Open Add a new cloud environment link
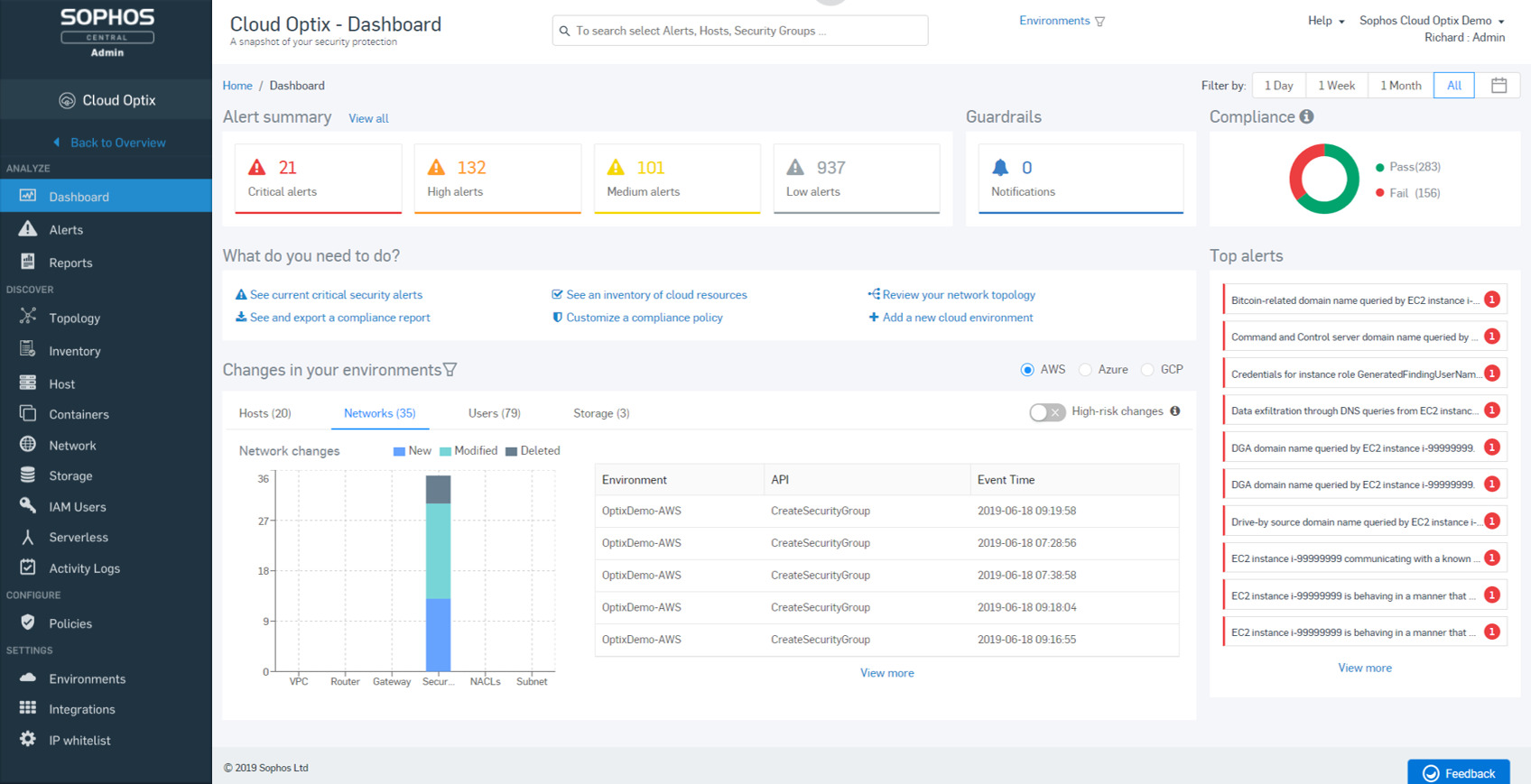Screen dimensions: 1531x784 [x=951, y=317]
